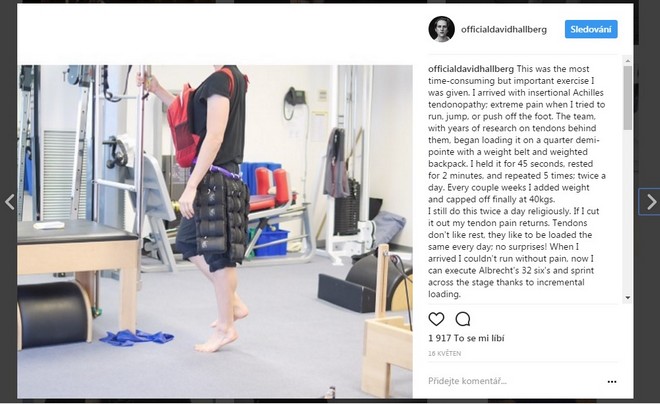Toggle the blue Sledování follow button
660x404 pixels.
coord(591,29)
